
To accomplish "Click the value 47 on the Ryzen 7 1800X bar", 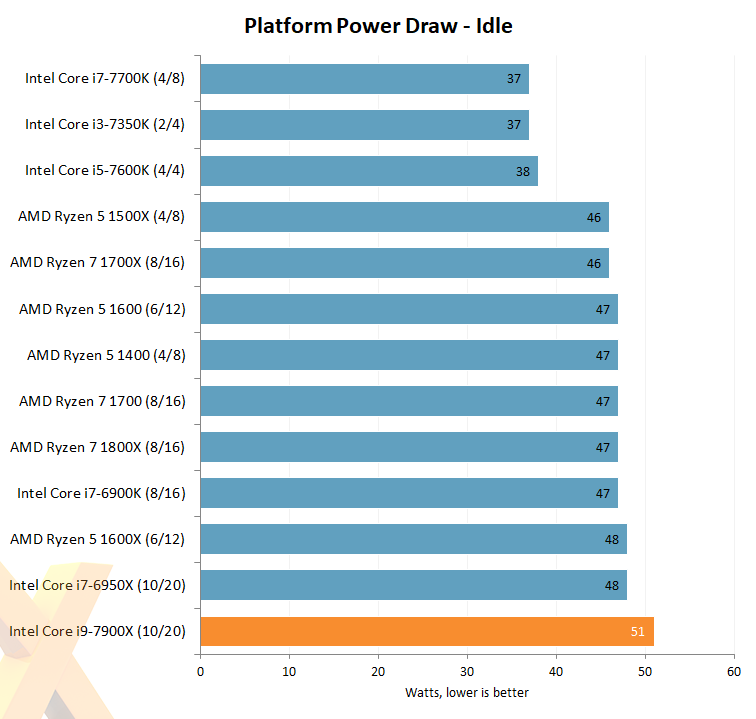I will (x=603, y=448).
